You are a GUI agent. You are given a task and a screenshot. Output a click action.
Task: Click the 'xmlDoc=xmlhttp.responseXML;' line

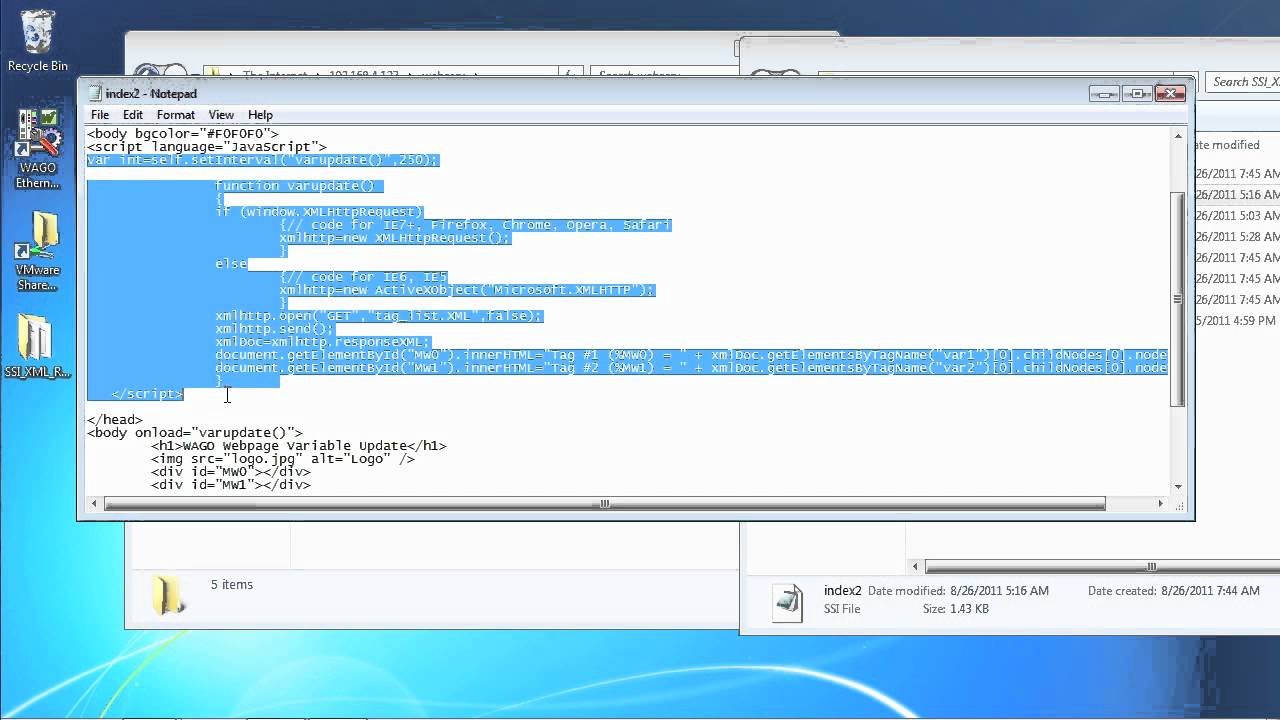point(323,341)
